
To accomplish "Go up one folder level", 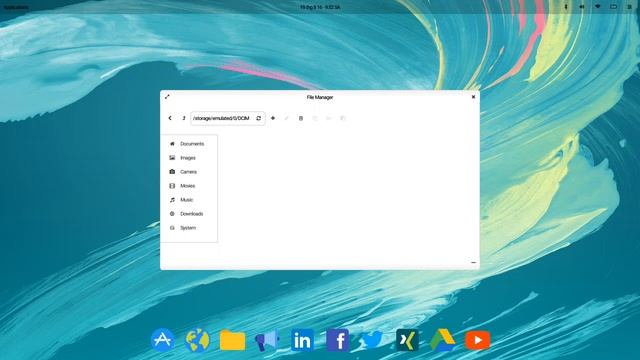I will click(x=184, y=118).
